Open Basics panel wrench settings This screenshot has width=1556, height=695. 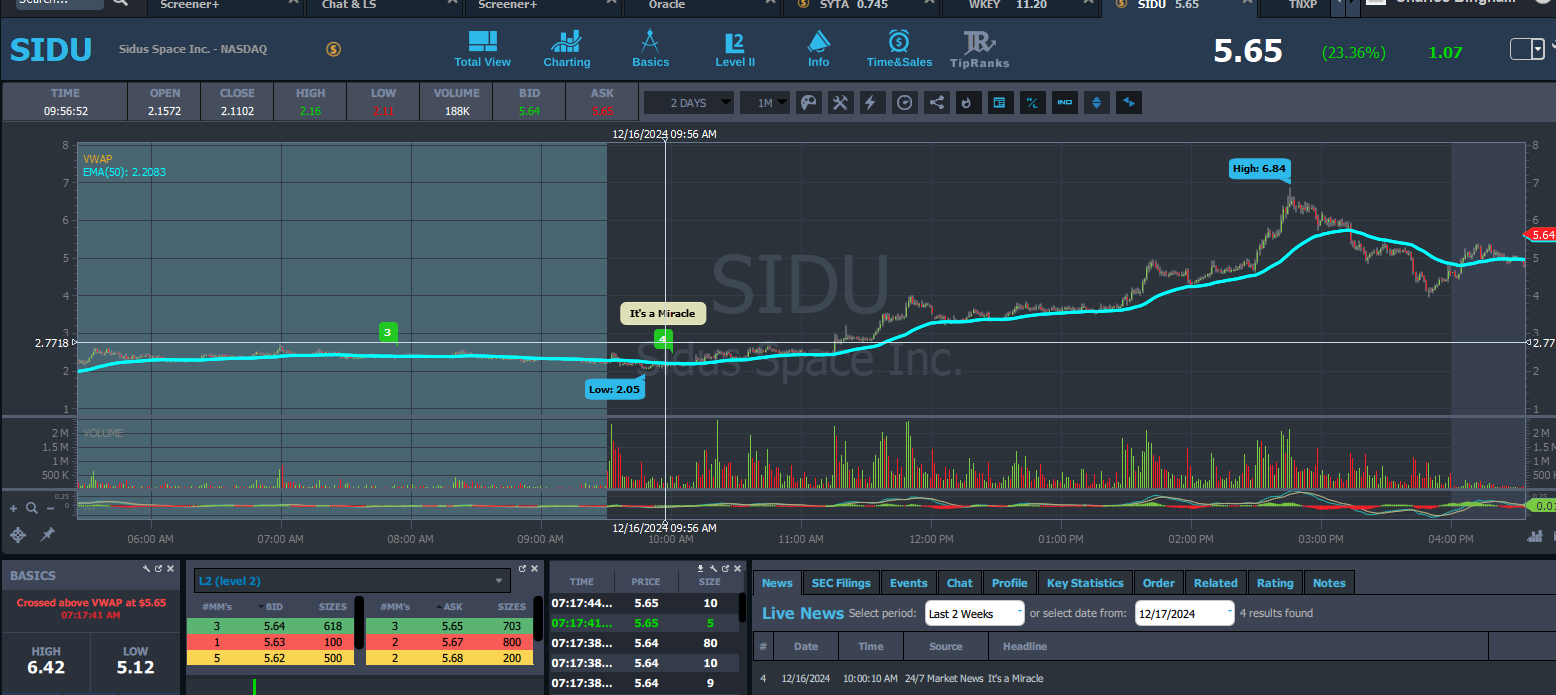click(147, 568)
